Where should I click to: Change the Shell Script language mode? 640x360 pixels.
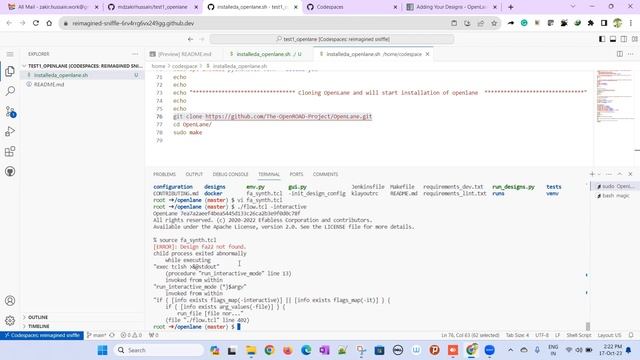578,335
